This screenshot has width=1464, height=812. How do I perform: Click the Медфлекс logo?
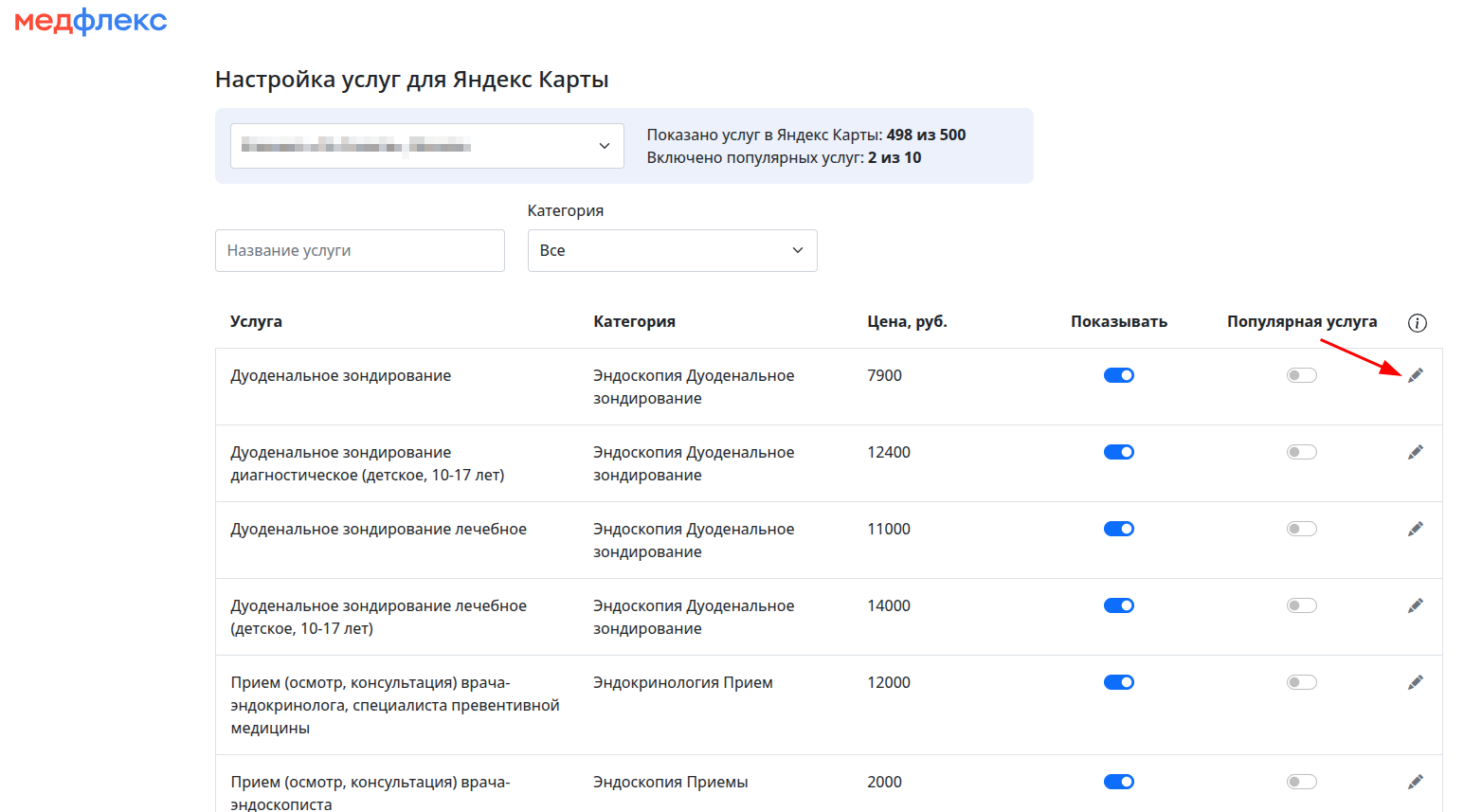click(x=91, y=21)
